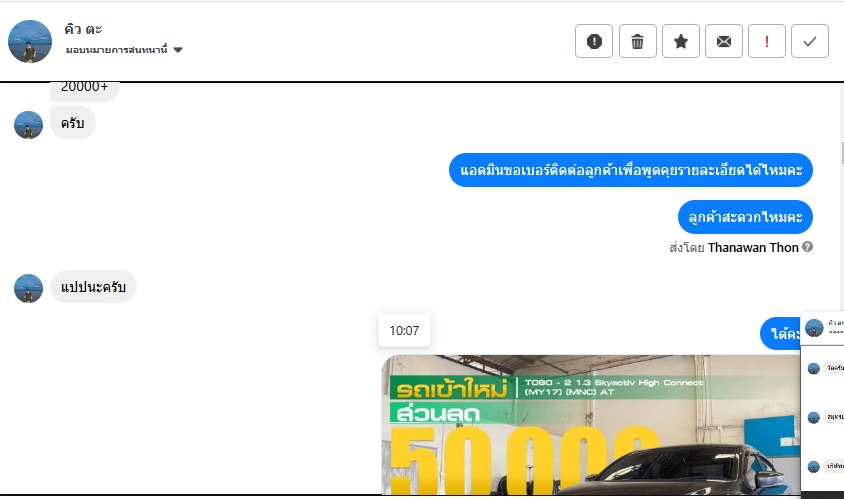This screenshot has height=499, width=844.
Task: Click sender name Thanawan Thon
Action: point(753,247)
